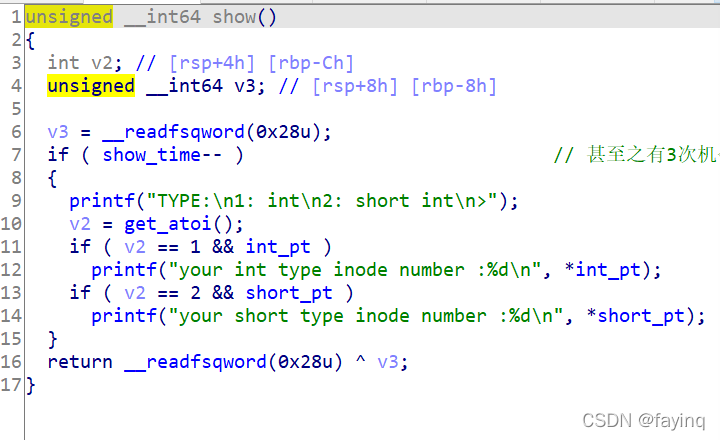Select the show() function name on line 1
The height and width of the screenshot is (440, 720).
tap(244, 17)
